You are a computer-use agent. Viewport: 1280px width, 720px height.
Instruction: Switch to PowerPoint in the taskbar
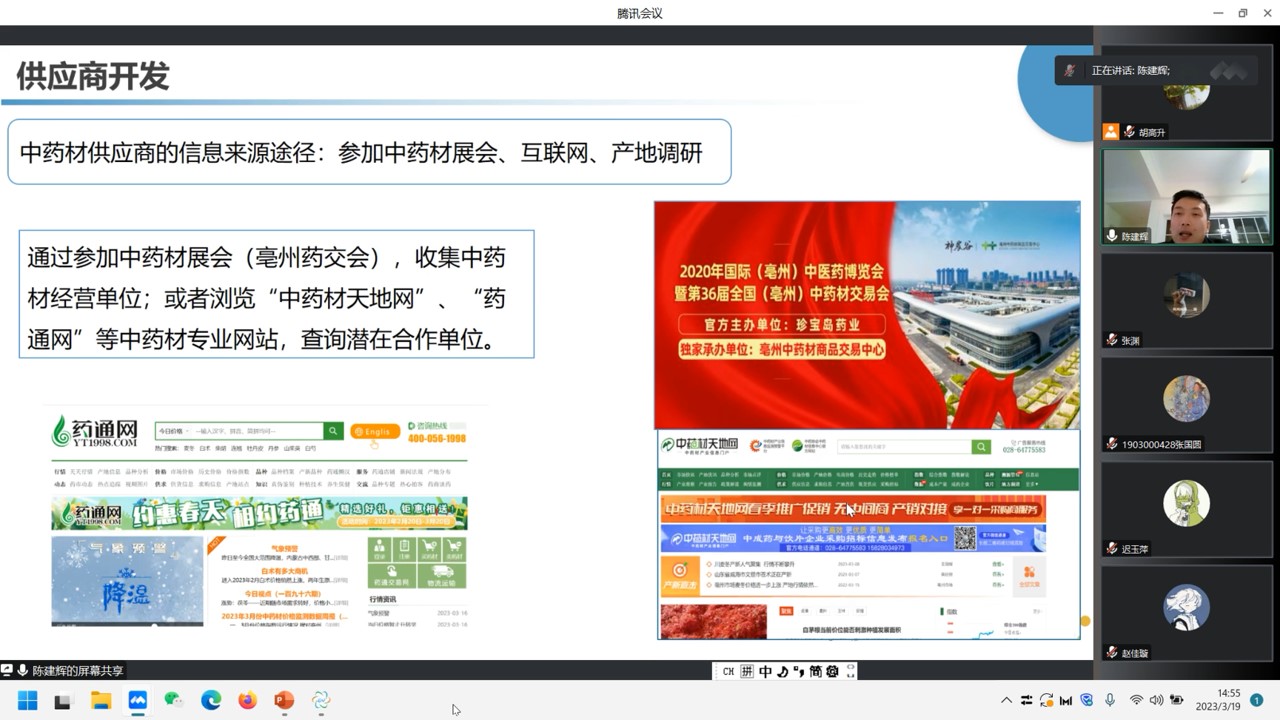pyautogui.click(x=284, y=700)
